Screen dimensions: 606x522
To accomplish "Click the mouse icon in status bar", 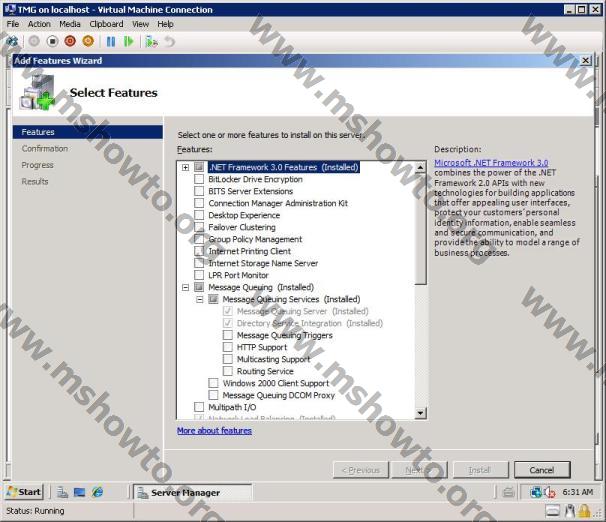I will click(x=569, y=511).
